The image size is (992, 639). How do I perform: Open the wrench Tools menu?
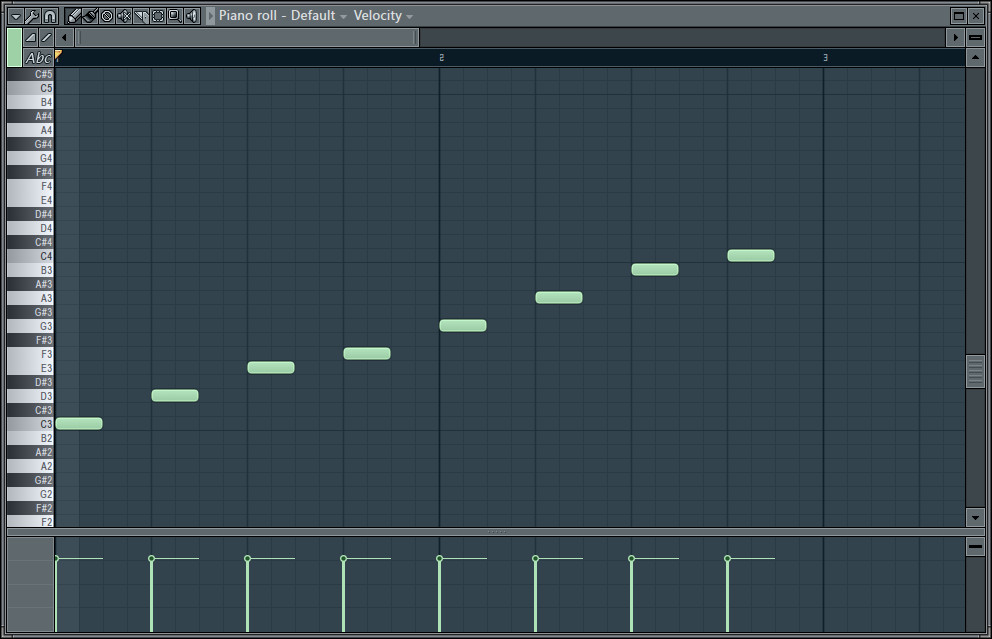click(x=33, y=16)
